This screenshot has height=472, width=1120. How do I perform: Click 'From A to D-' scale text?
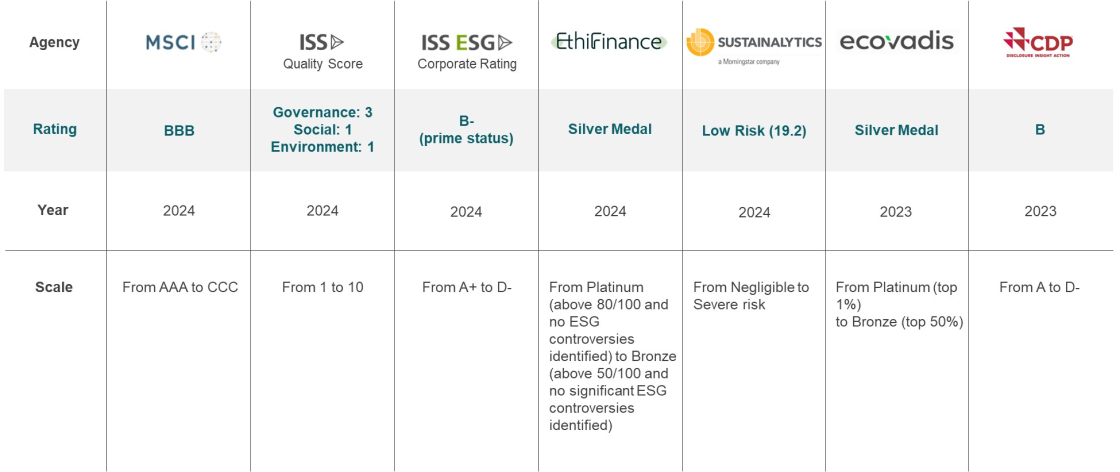pyautogui.click(x=1039, y=288)
